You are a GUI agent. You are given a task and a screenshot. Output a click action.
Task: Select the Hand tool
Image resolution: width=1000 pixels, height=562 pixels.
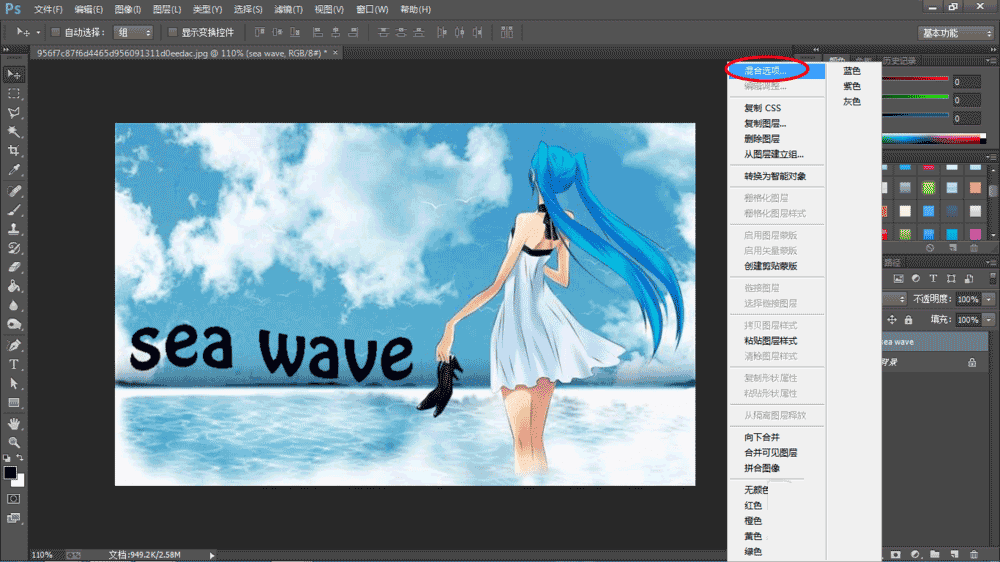click(x=14, y=422)
